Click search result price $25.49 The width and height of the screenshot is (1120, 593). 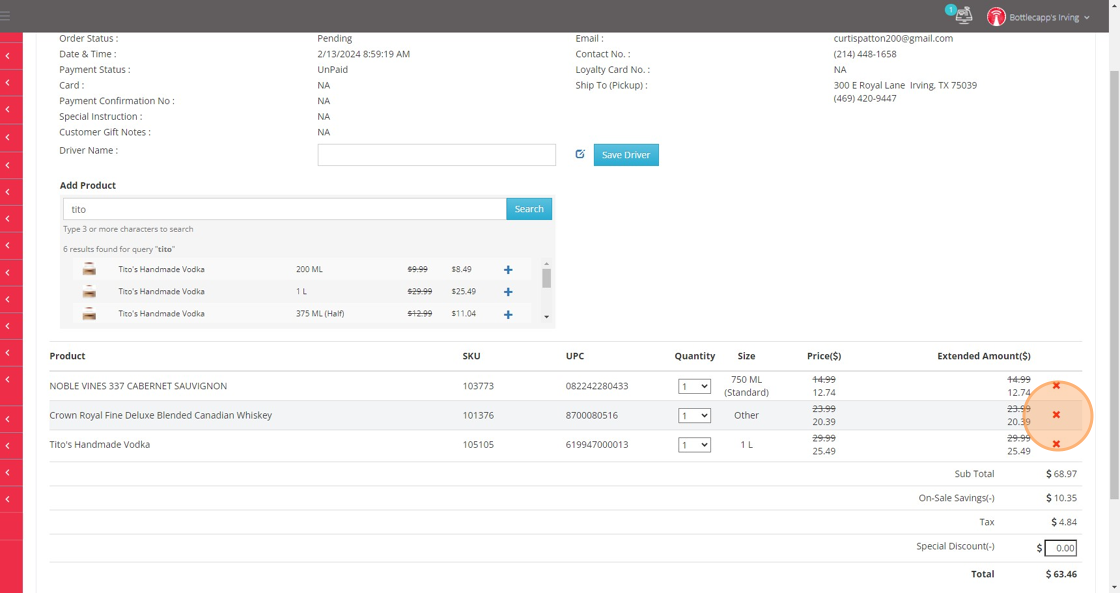(x=464, y=291)
